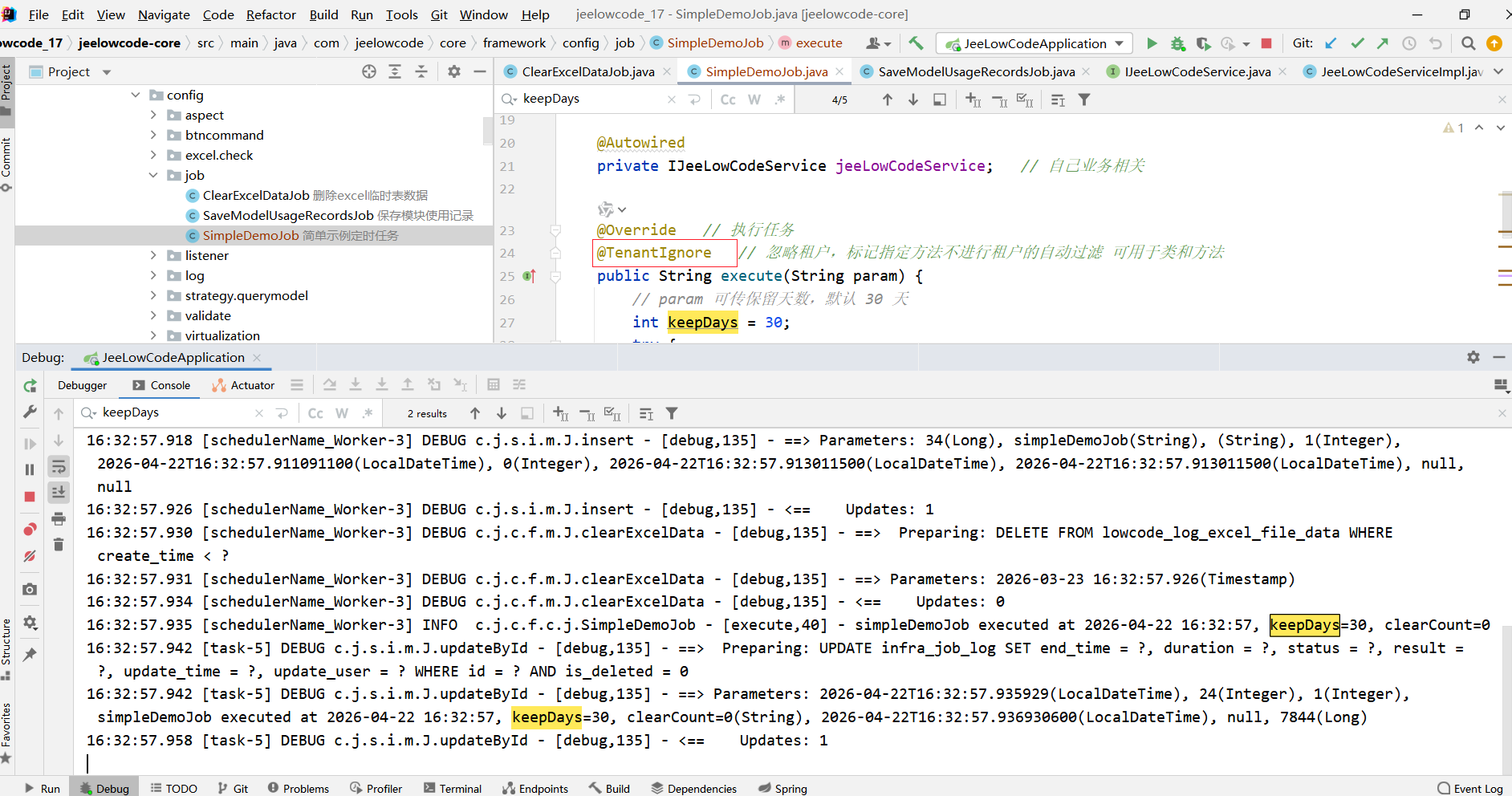Toggle soft-wrap in console sidebar

click(59, 466)
